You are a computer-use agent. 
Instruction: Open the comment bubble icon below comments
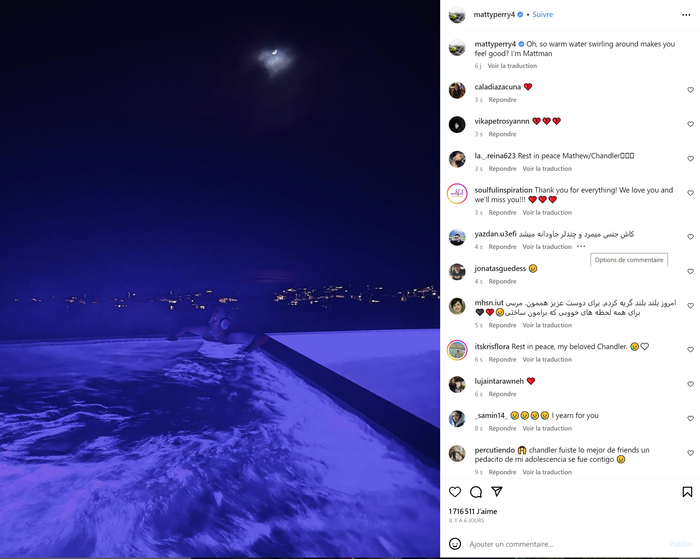[476, 492]
